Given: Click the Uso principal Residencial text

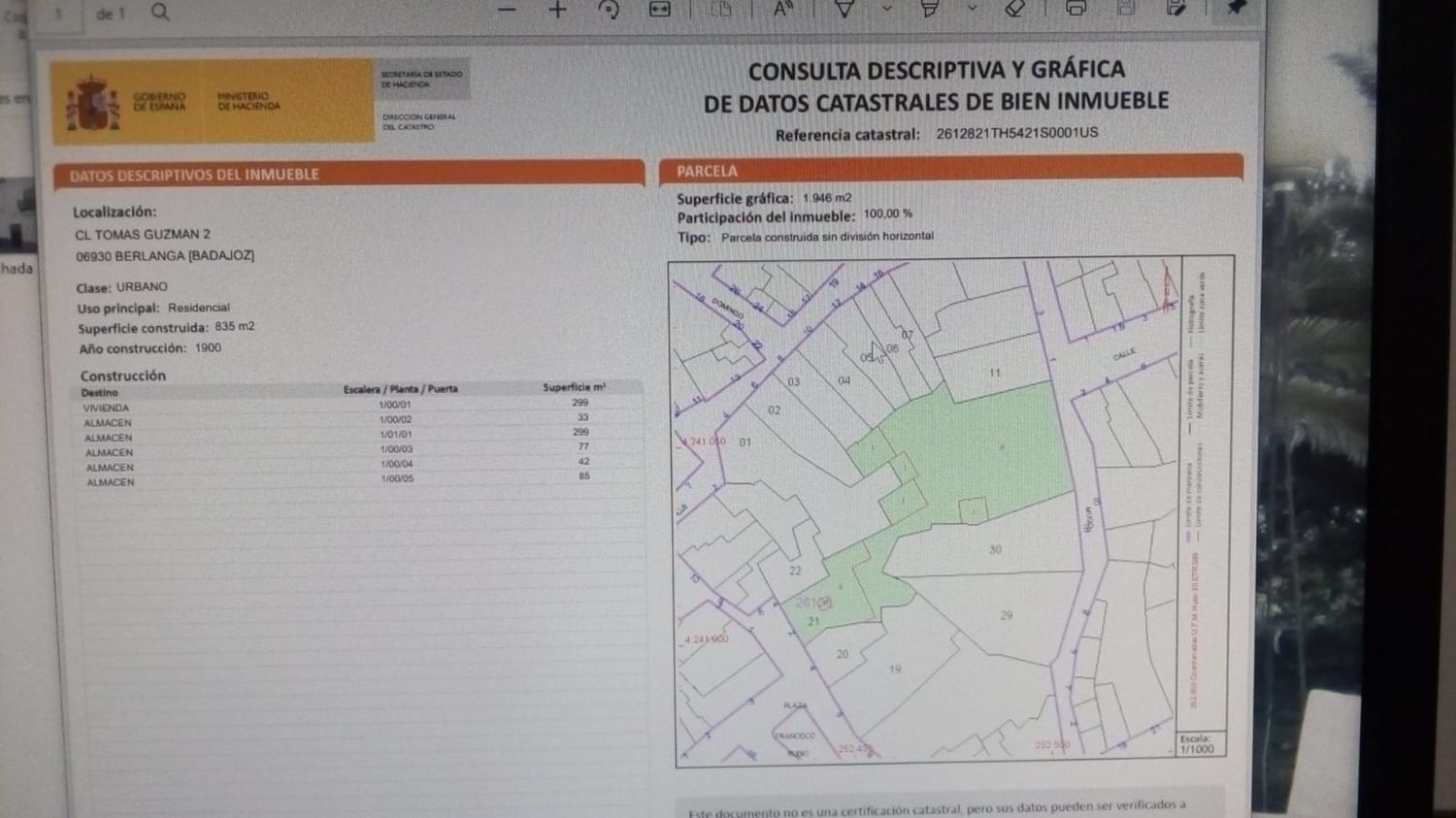Looking at the screenshot, I should click(153, 309).
